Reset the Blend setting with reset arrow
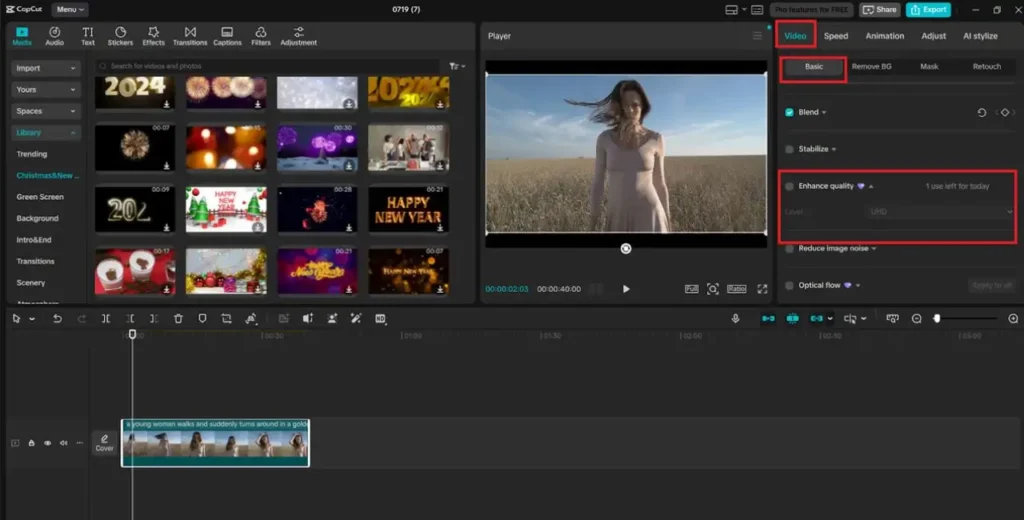The width and height of the screenshot is (1024, 520). (x=982, y=112)
